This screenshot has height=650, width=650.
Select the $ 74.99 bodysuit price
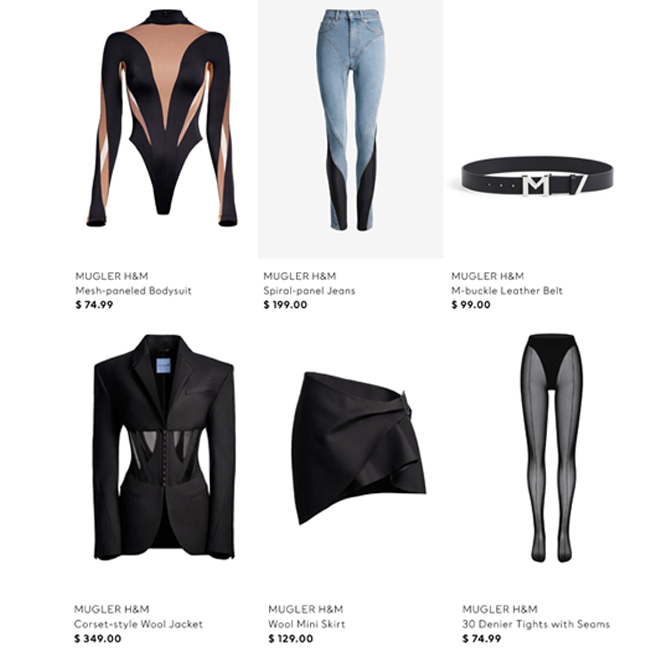click(94, 305)
